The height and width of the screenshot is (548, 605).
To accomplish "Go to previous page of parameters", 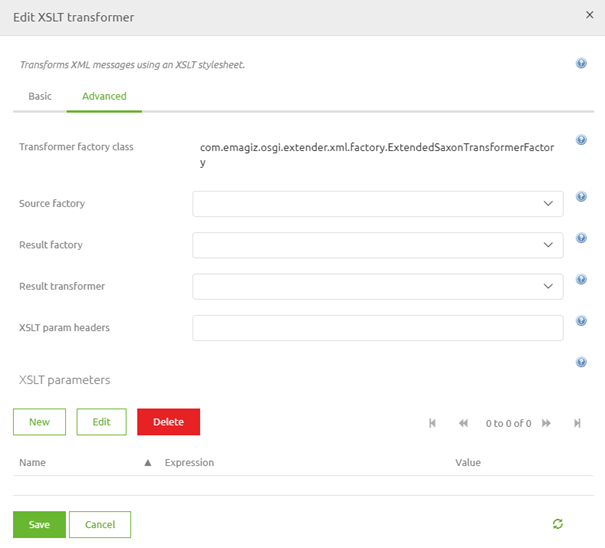I will click(x=463, y=423).
